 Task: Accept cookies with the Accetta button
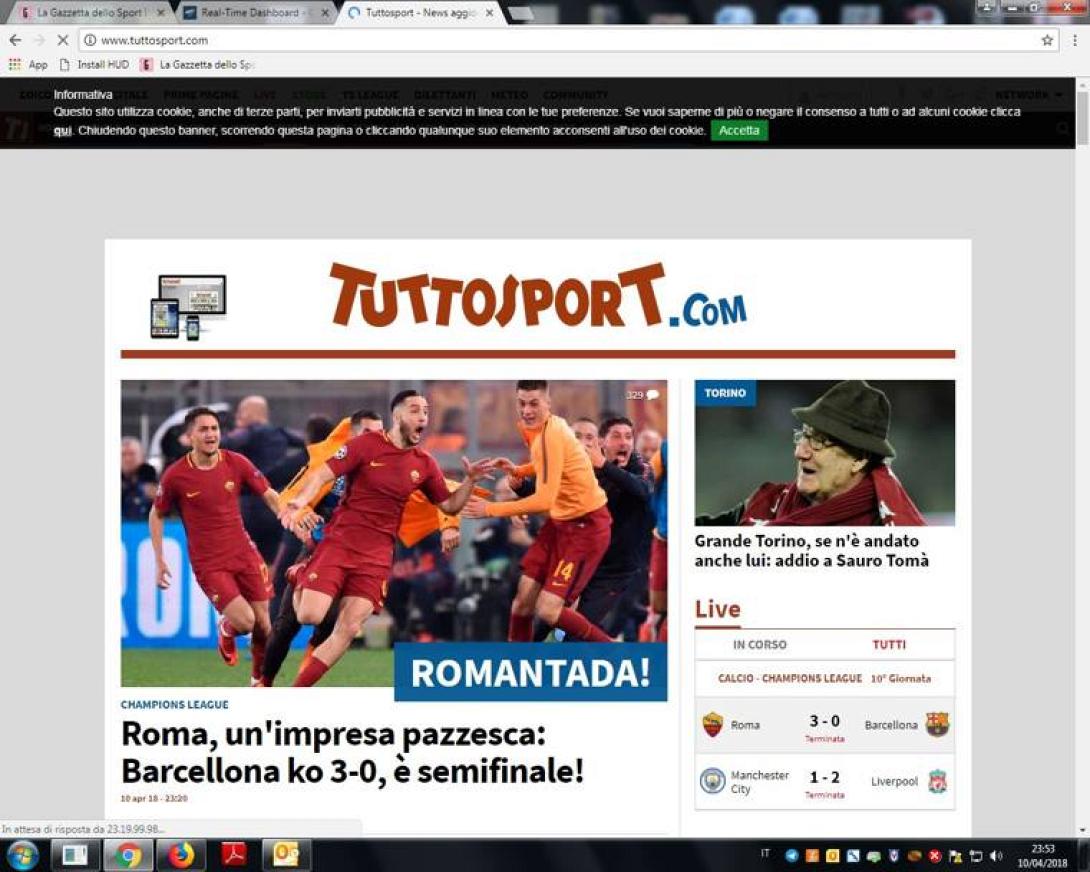click(x=739, y=130)
